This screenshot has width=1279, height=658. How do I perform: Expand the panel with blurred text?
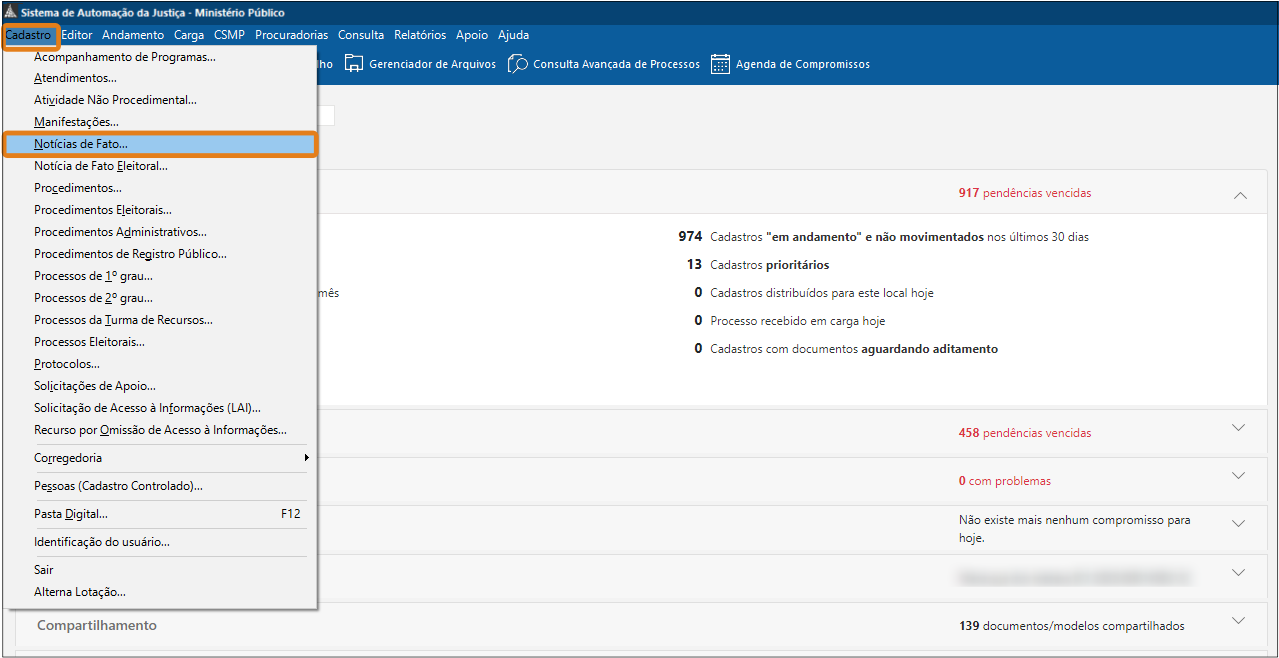pos(1239,573)
